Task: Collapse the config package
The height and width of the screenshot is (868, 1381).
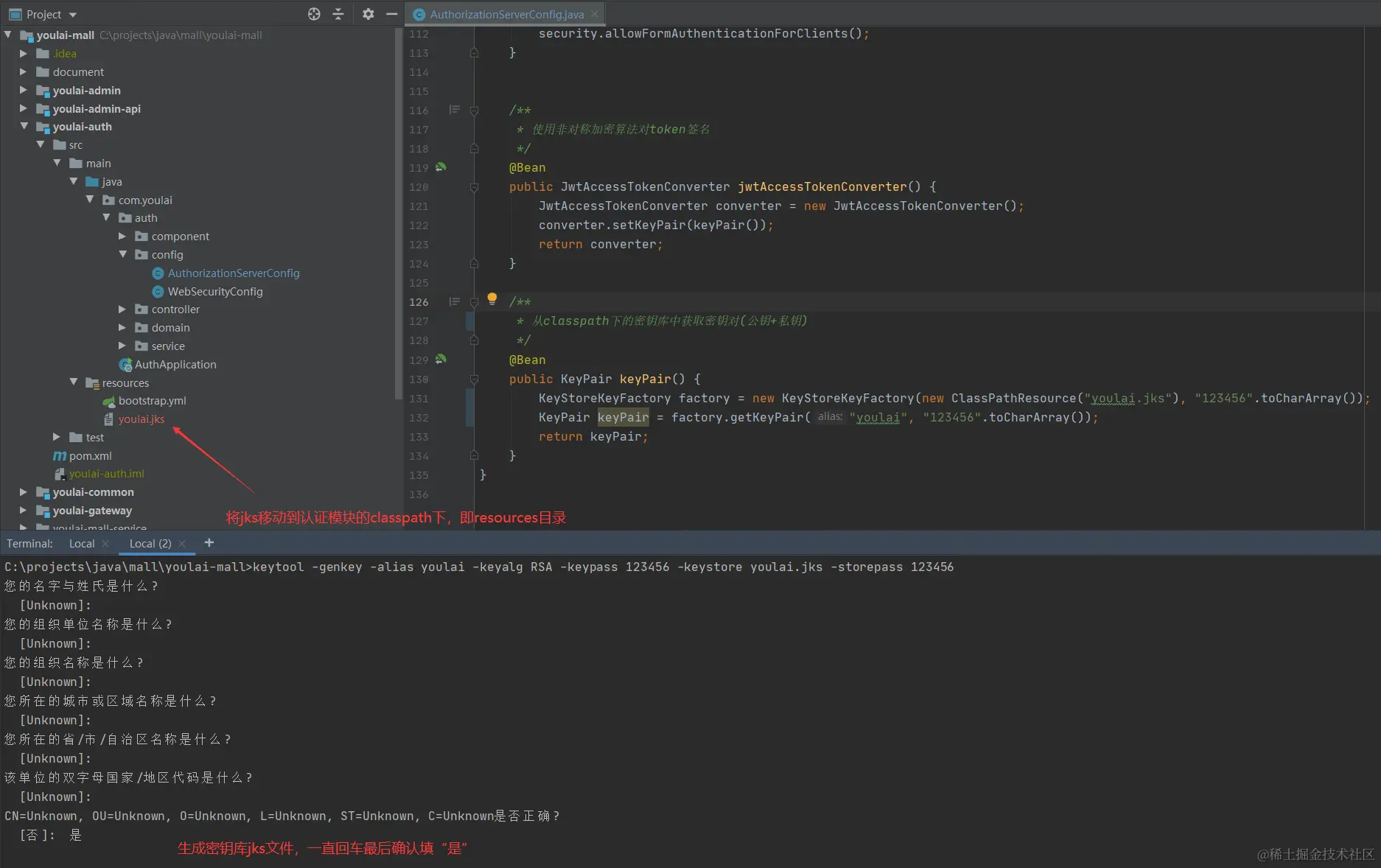Action: click(123, 254)
